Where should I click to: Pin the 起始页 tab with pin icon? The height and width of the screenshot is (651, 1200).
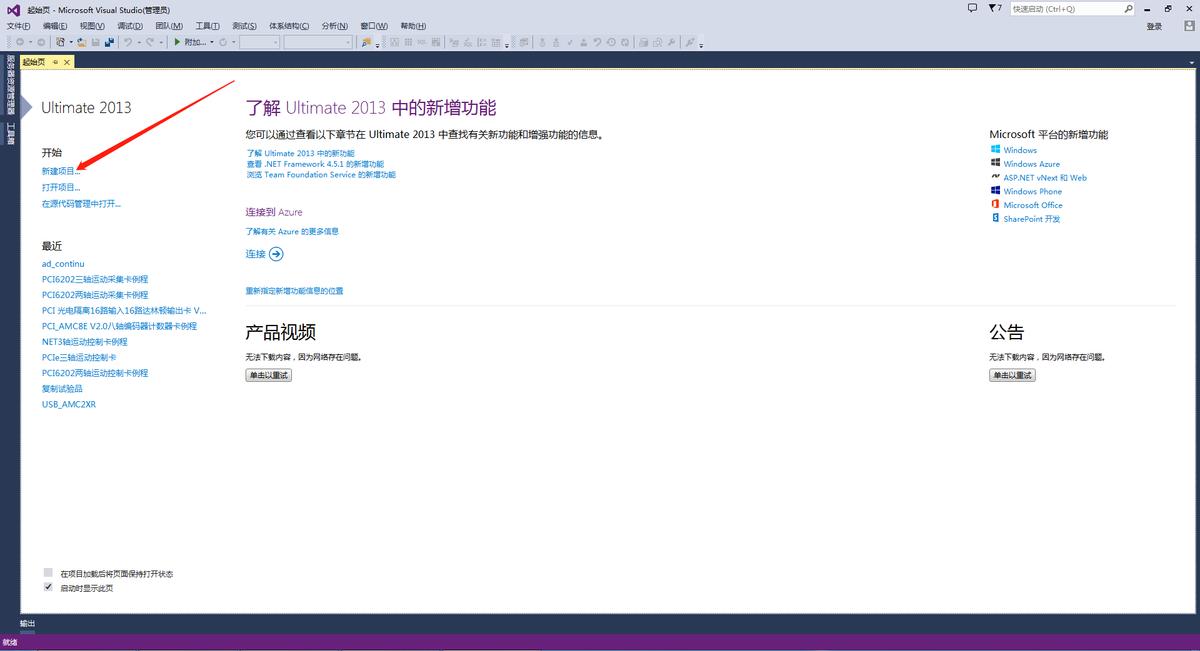click(56, 62)
